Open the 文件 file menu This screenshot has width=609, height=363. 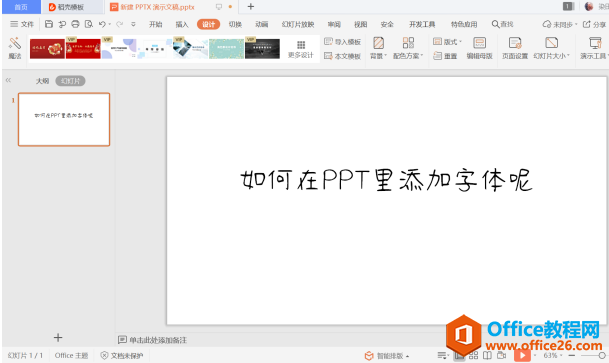22,24
